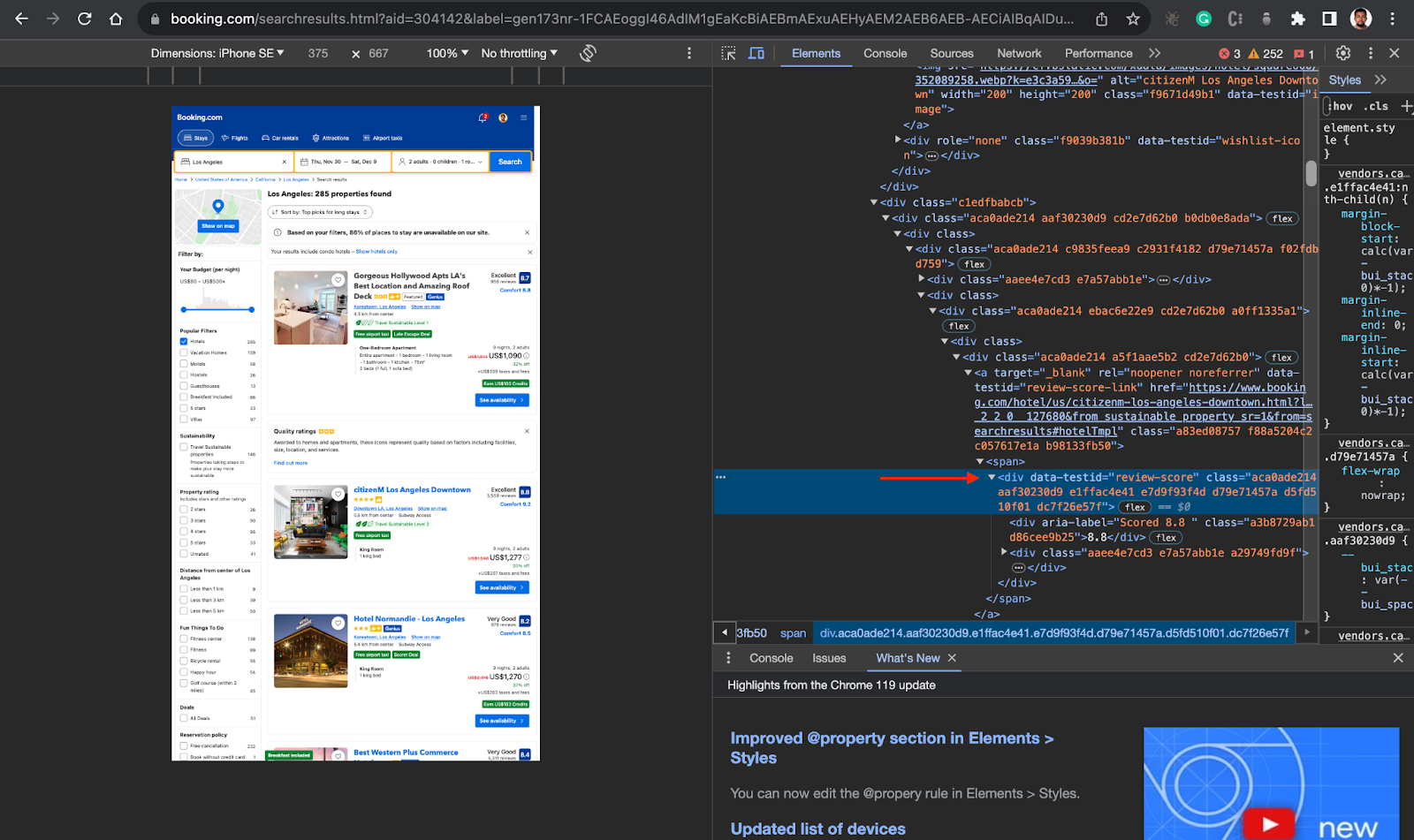Edit the viewport width field 375
Image resolution: width=1414 pixels, height=840 pixels.
[318, 53]
